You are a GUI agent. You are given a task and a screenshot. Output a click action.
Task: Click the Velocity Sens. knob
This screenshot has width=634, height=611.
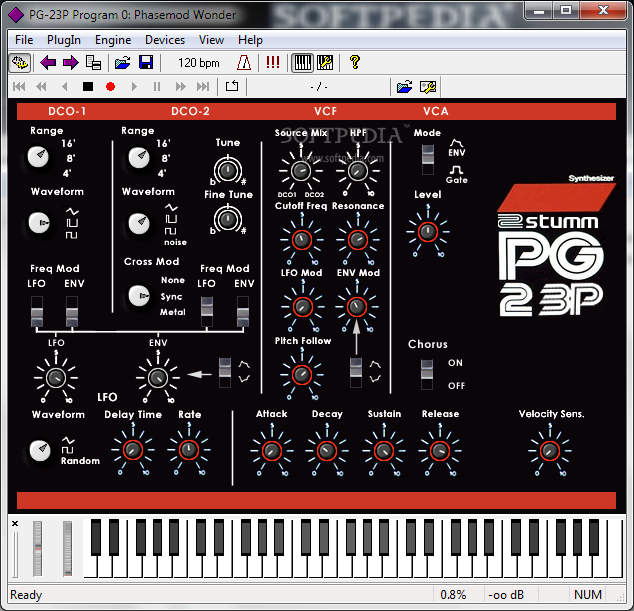pyautogui.click(x=550, y=450)
